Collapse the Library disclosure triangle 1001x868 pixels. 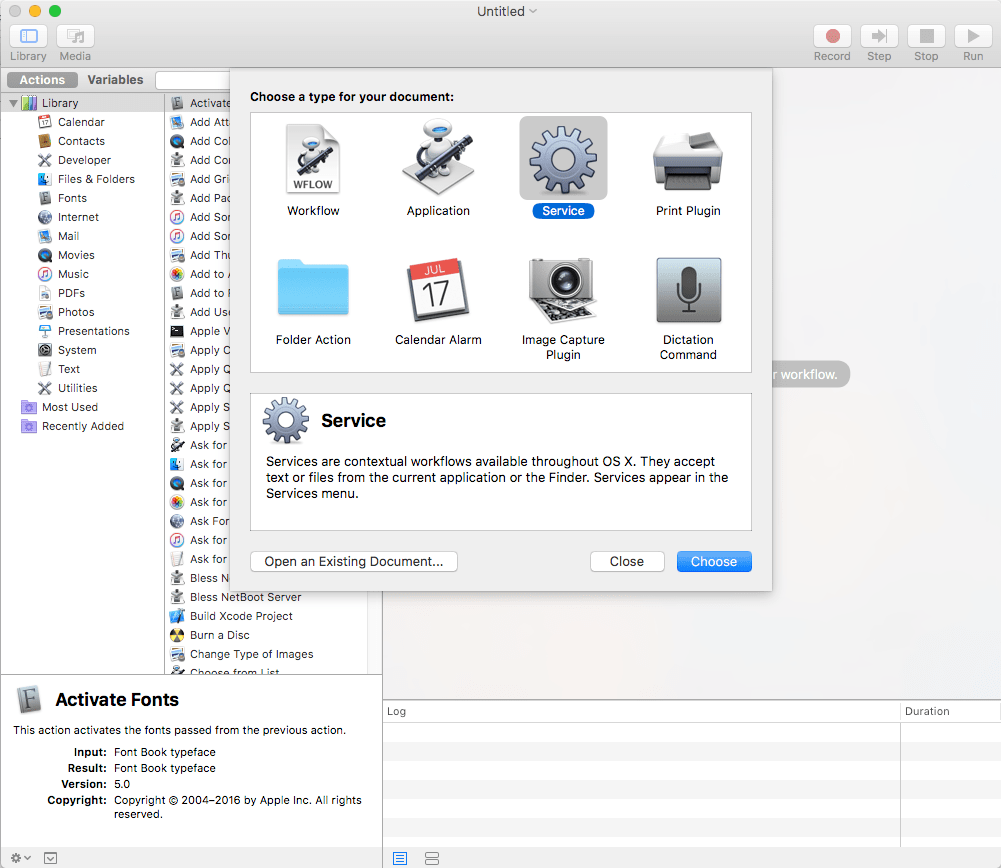pyautogui.click(x=13, y=103)
